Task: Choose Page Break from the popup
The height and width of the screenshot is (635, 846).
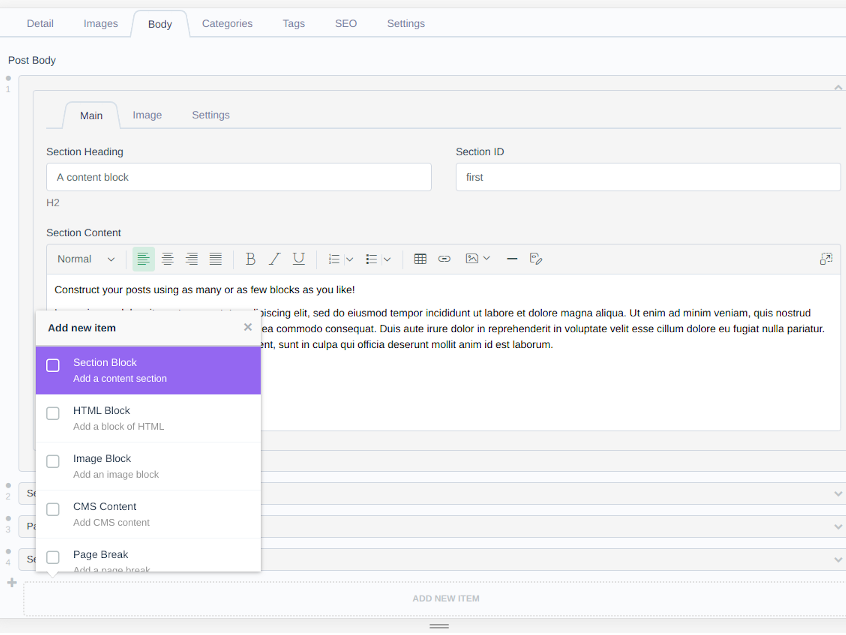Action: pos(148,555)
